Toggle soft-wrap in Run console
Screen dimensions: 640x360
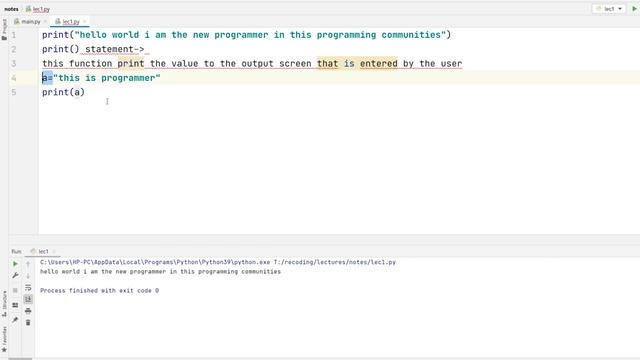coord(28,288)
